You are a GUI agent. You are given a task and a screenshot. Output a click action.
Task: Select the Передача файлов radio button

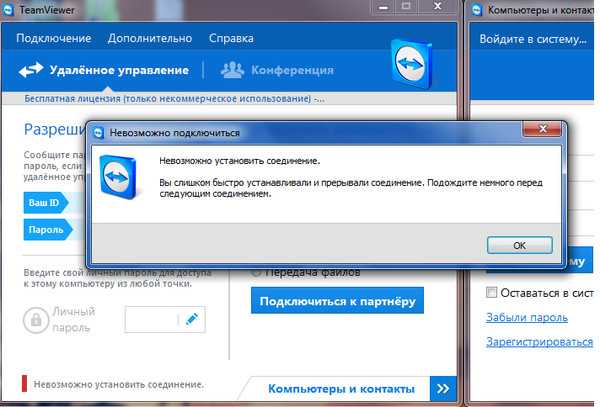[256, 272]
